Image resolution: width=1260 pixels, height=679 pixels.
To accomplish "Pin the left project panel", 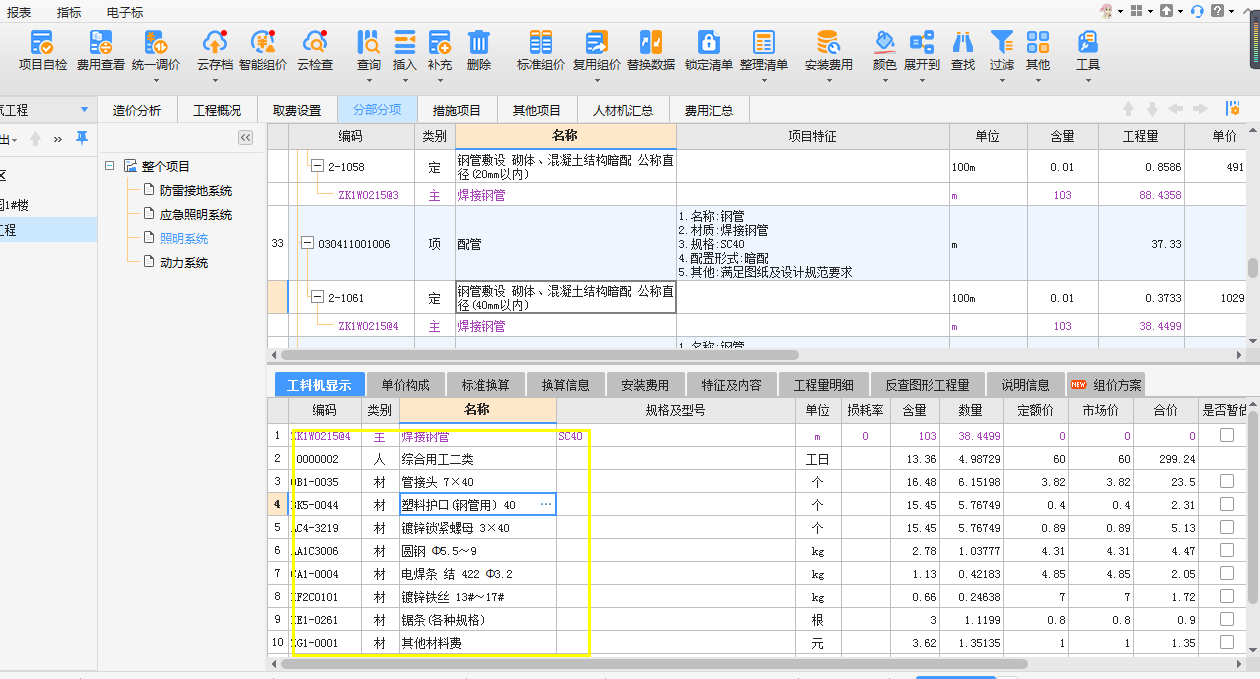I will (x=81, y=138).
